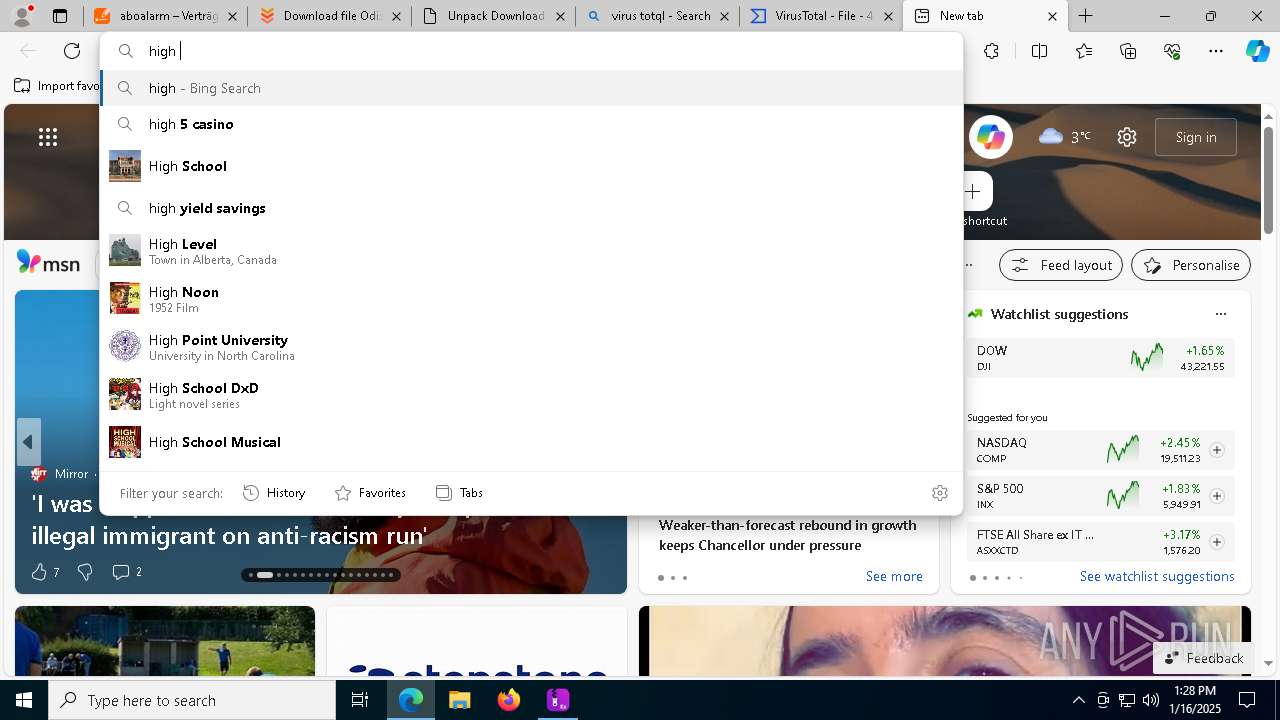Screen dimensions: 1280x720
Task: Switch to the aboalarm tab
Action: tap(165, 16)
